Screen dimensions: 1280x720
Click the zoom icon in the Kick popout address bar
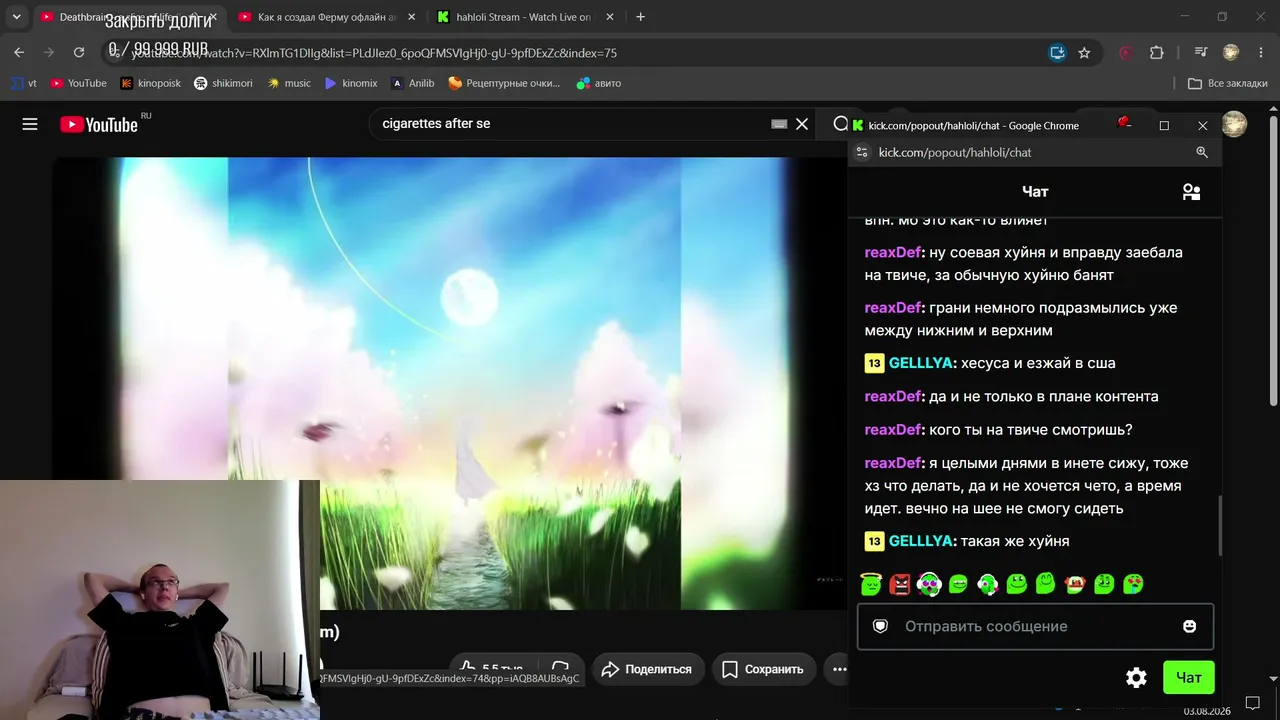1202,152
